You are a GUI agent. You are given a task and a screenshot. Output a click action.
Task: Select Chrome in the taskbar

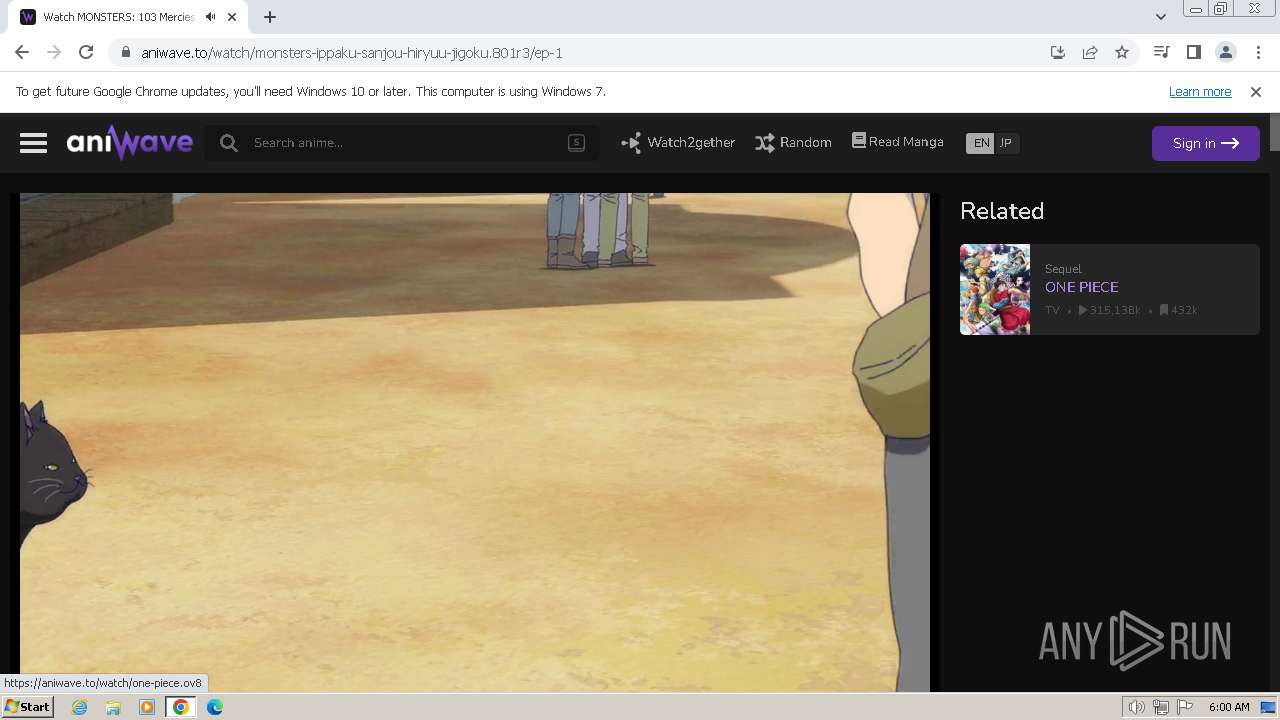181,707
